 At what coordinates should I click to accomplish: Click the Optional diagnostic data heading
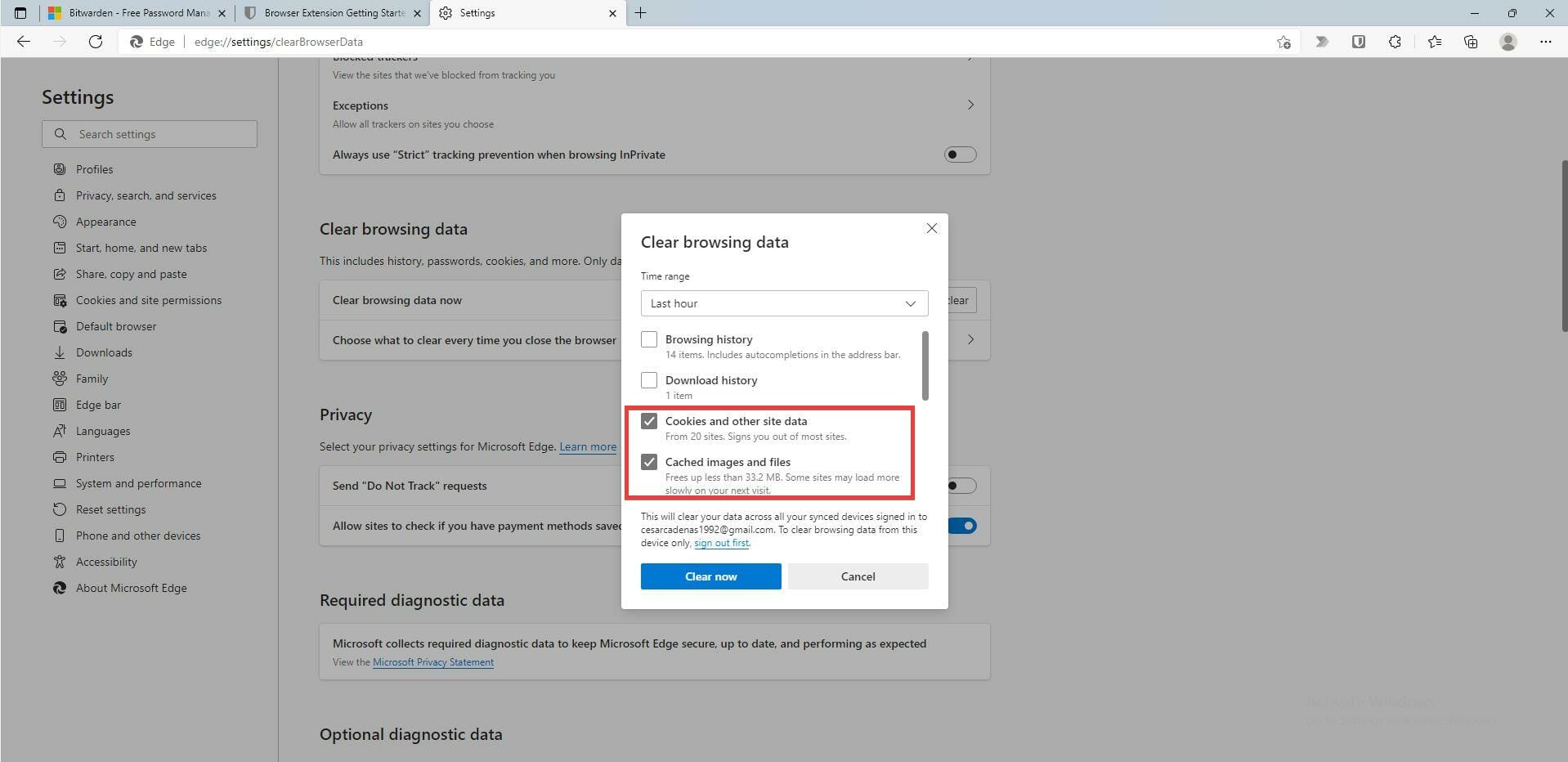(410, 734)
